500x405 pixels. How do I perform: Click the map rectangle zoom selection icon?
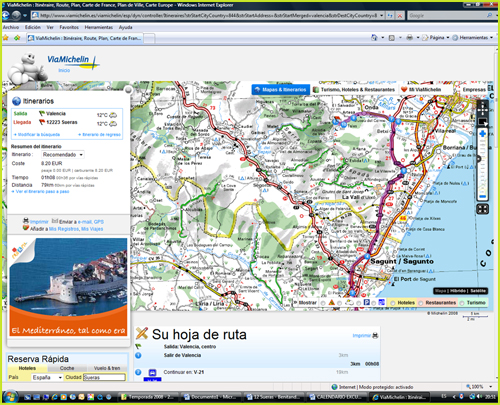click(x=482, y=122)
